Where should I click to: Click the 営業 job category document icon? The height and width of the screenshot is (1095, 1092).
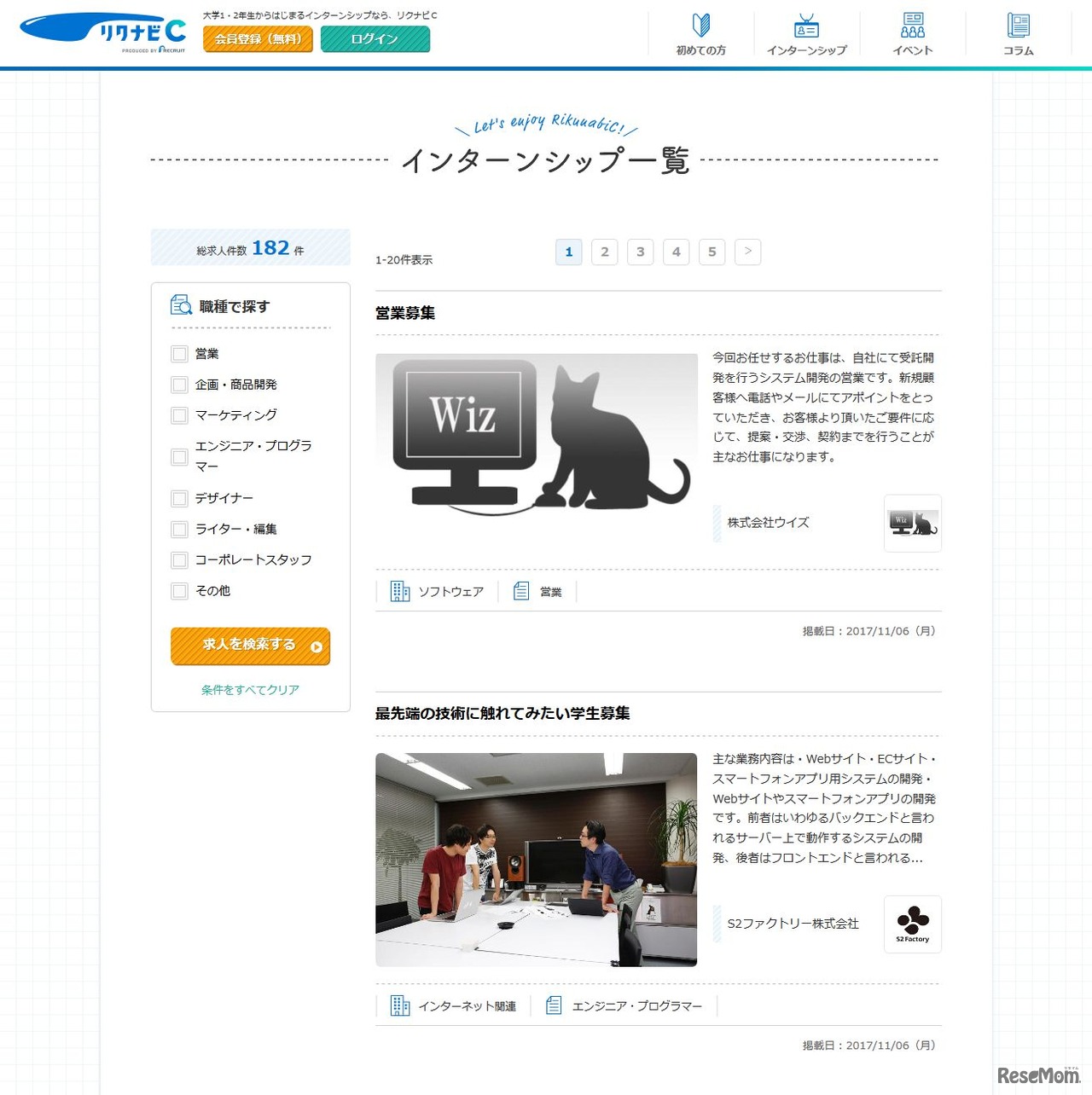[x=520, y=589]
